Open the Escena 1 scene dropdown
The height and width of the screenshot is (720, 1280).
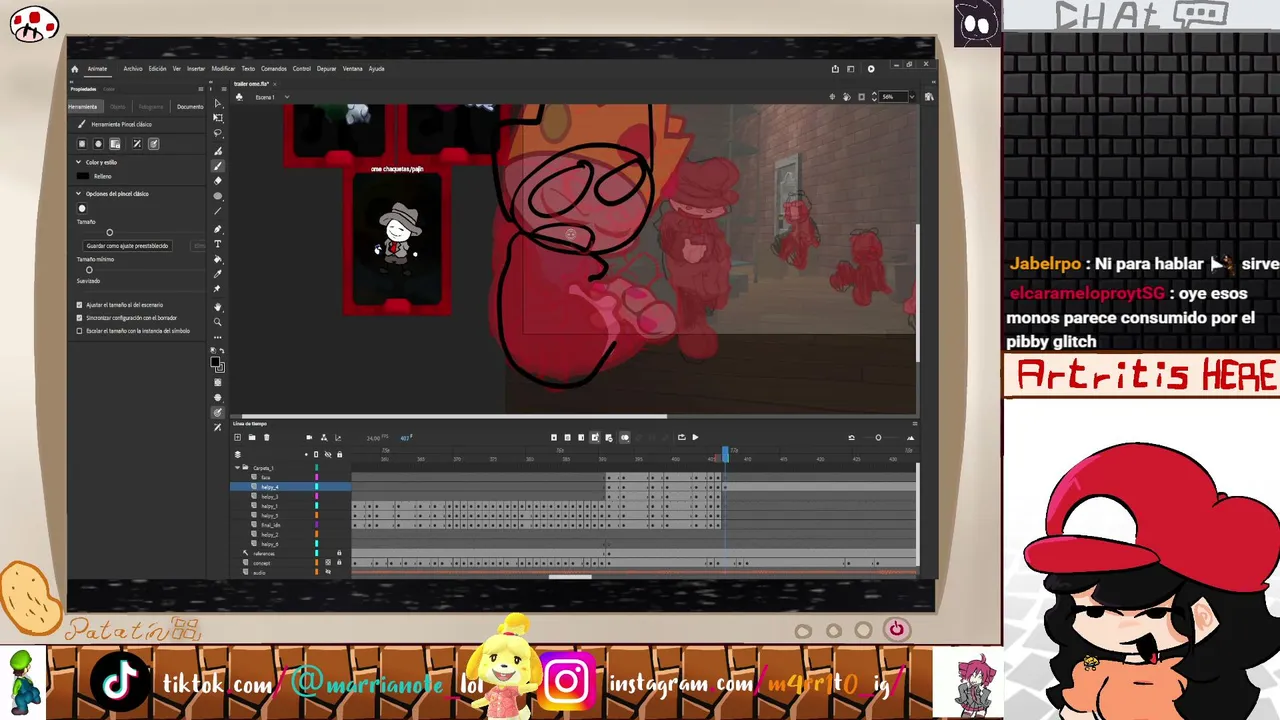286,97
